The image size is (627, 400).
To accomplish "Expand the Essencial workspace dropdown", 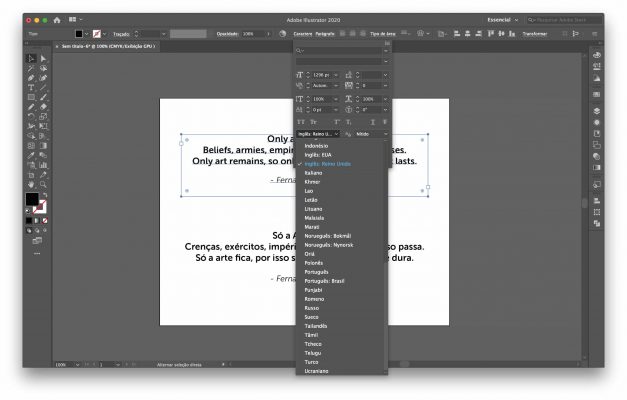I will (503, 20).
